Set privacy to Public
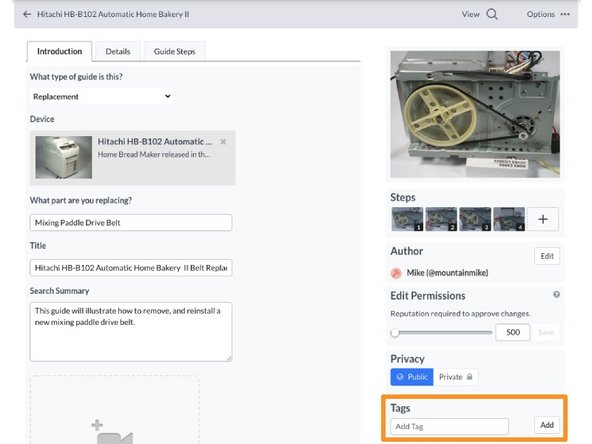 [412, 377]
